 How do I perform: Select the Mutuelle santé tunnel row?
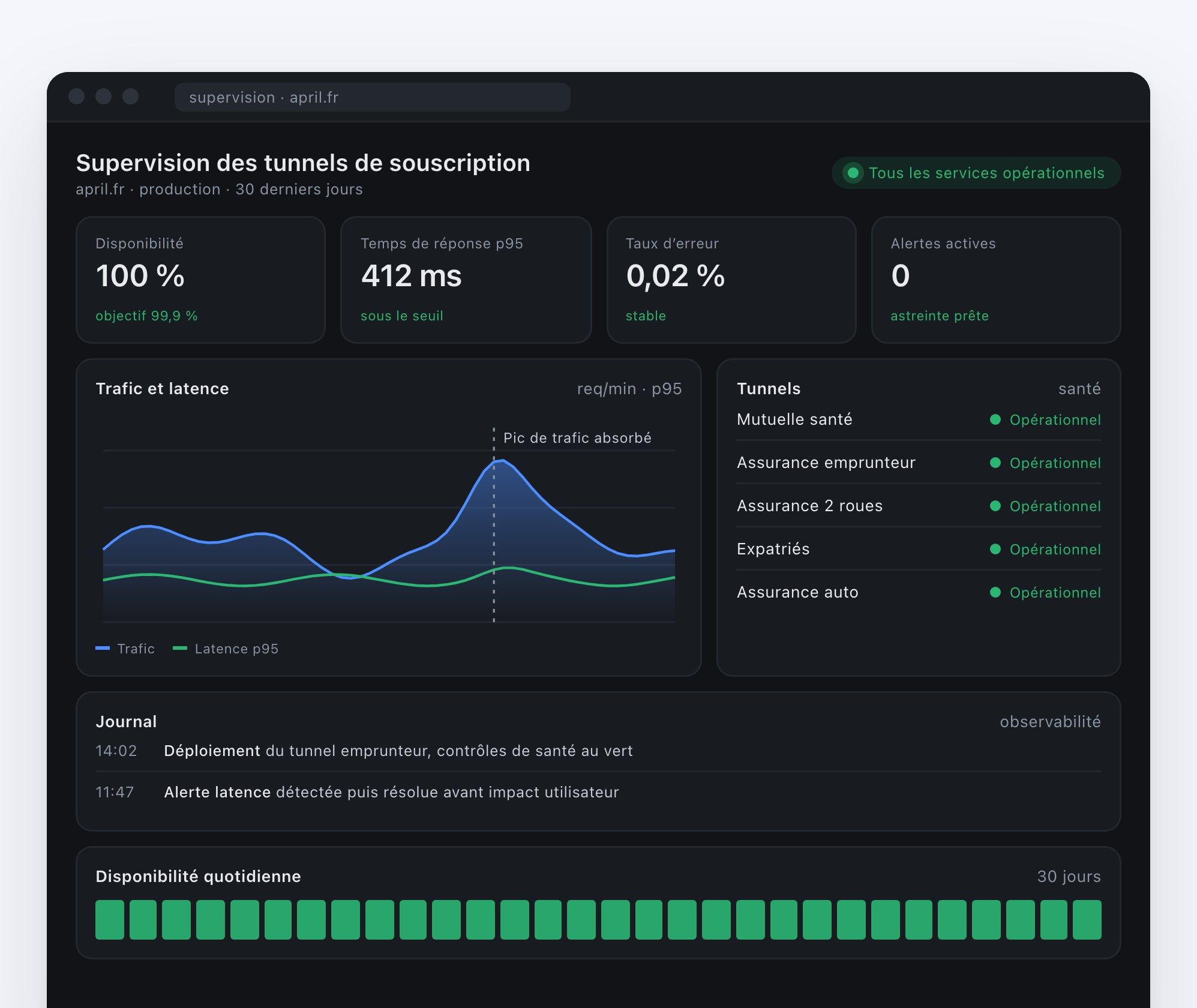tap(919, 419)
